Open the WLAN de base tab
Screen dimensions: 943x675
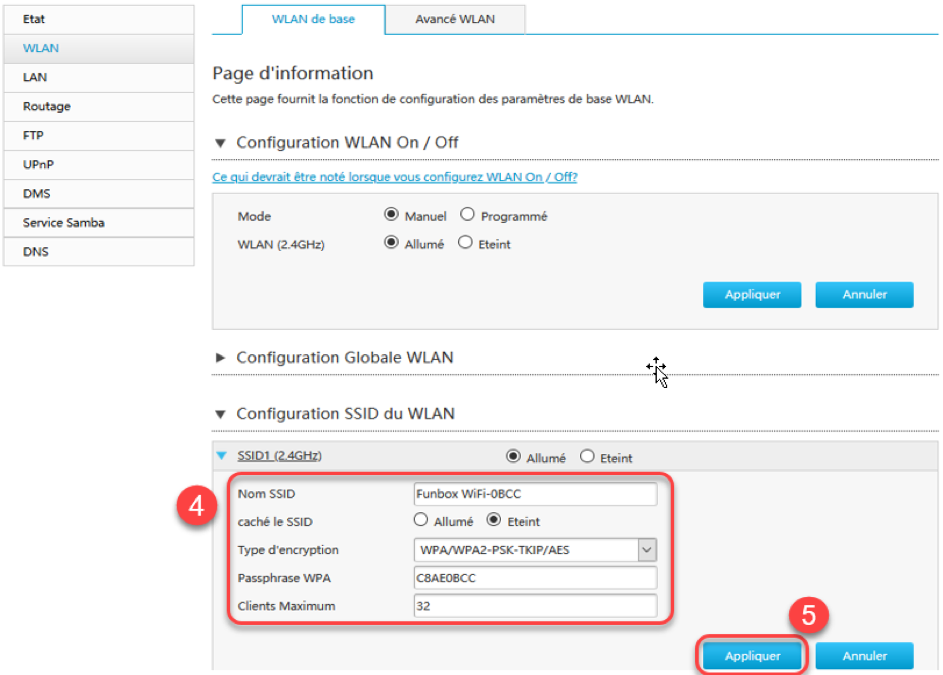coord(313,19)
